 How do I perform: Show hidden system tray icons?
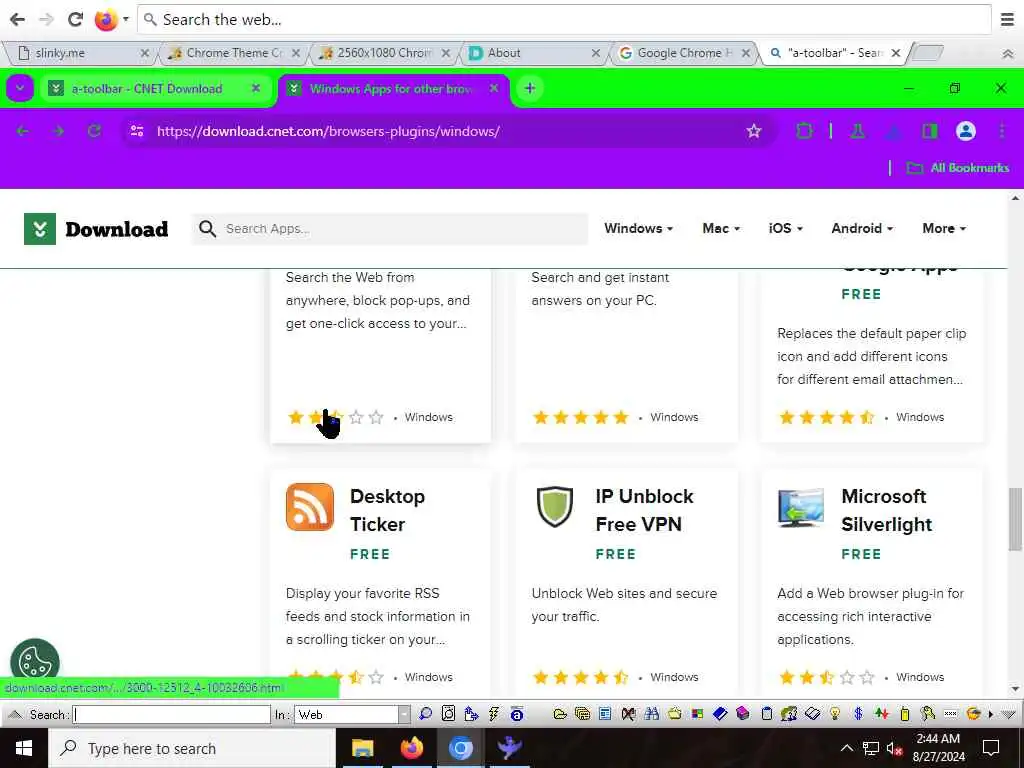[x=846, y=748]
